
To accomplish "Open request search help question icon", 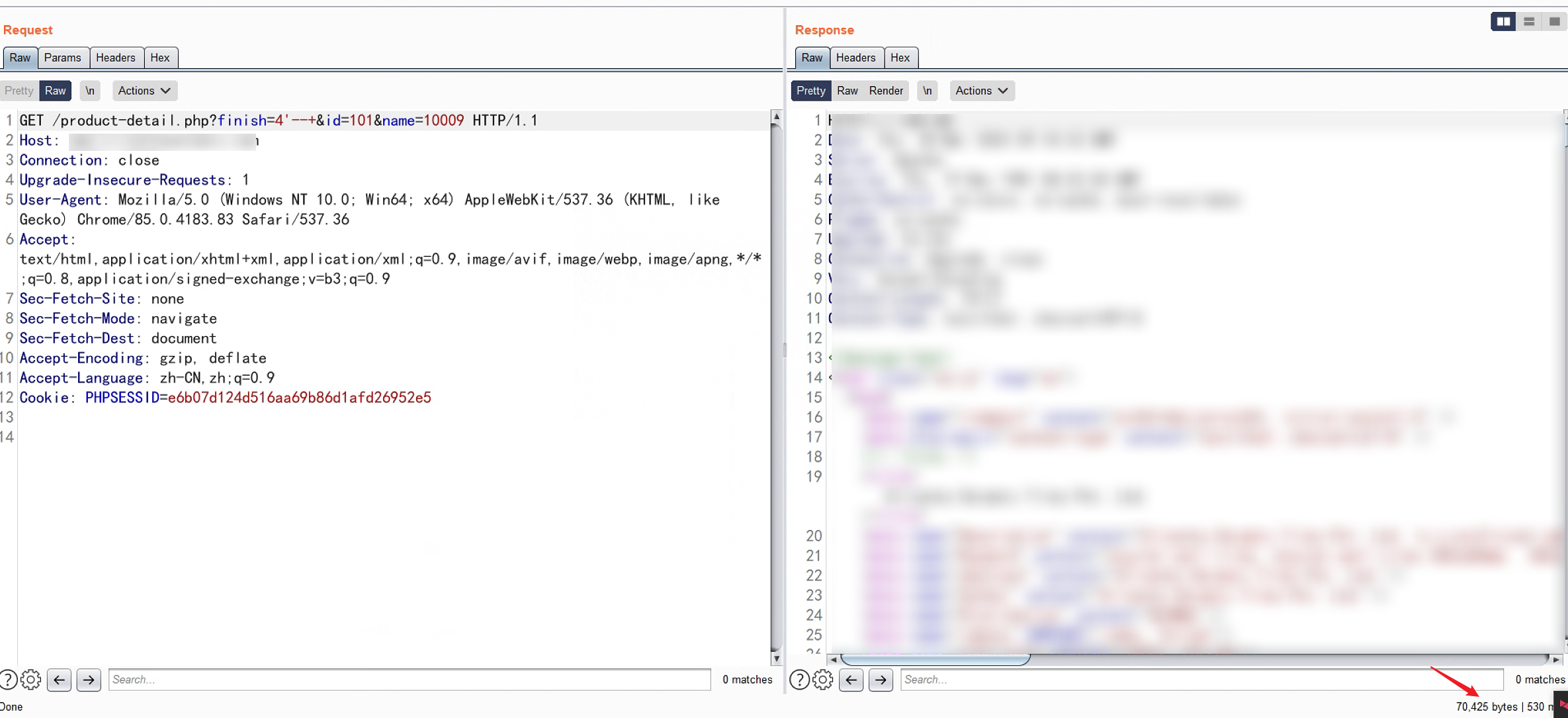I will (x=8, y=680).
